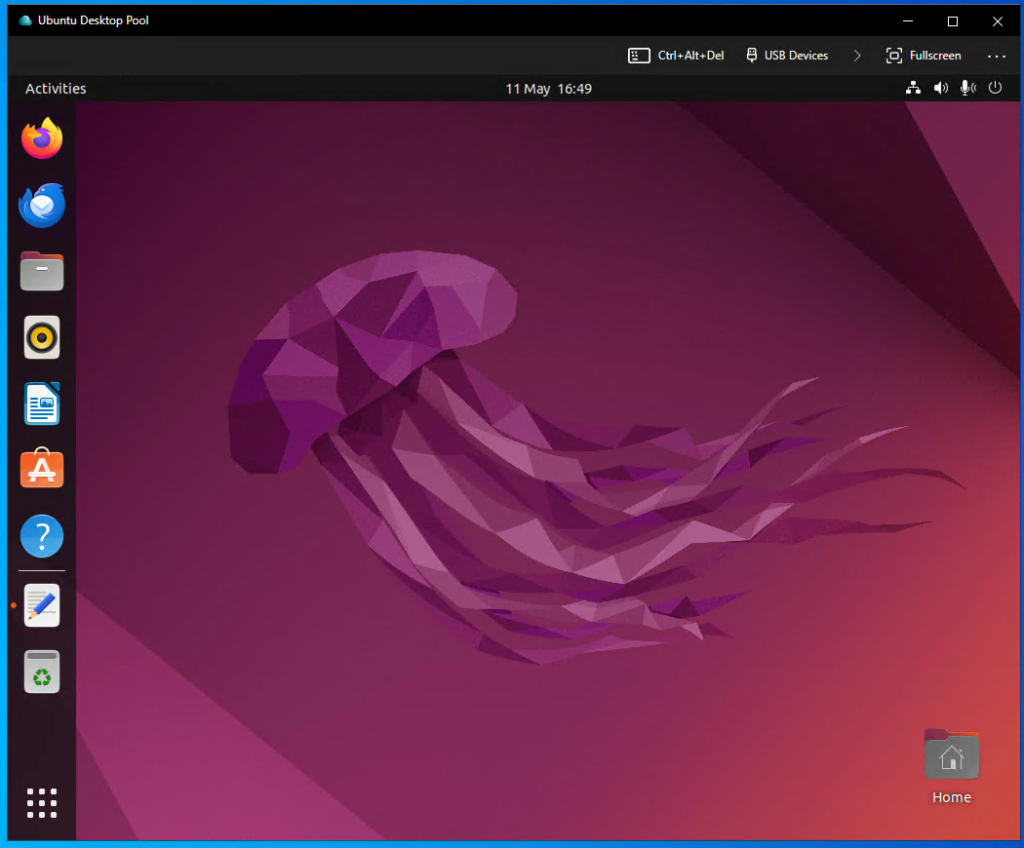
Task: Close the Ubuntu Desktop Pool window
Action: (997, 22)
